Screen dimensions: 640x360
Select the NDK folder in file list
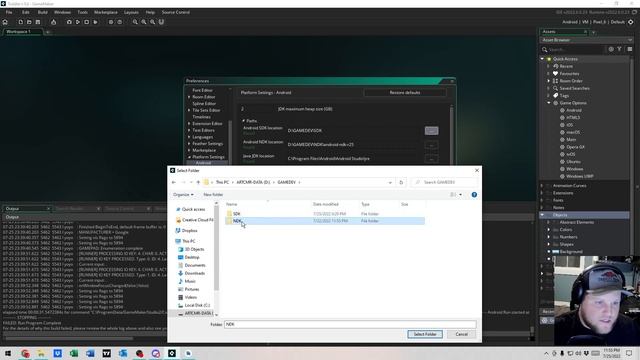[324, 221]
